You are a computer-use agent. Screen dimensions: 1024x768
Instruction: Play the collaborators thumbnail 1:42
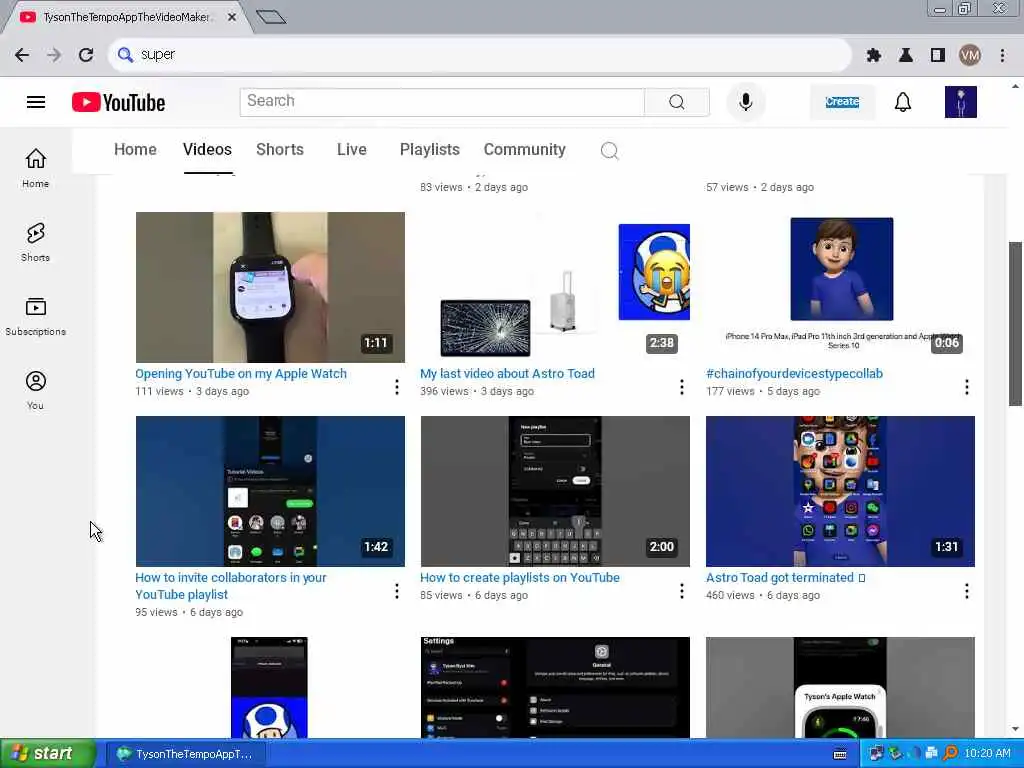pyautogui.click(x=270, y=491)
